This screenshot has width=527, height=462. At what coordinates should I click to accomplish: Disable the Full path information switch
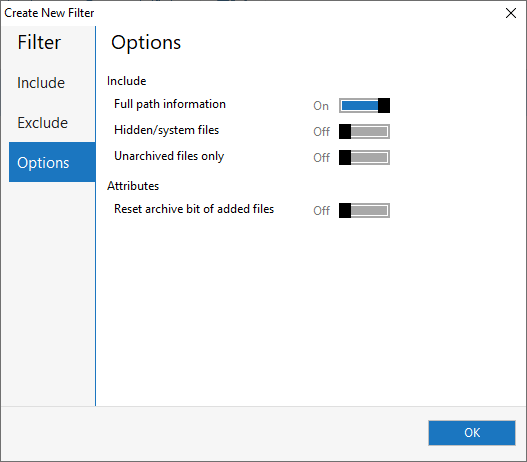364,106
